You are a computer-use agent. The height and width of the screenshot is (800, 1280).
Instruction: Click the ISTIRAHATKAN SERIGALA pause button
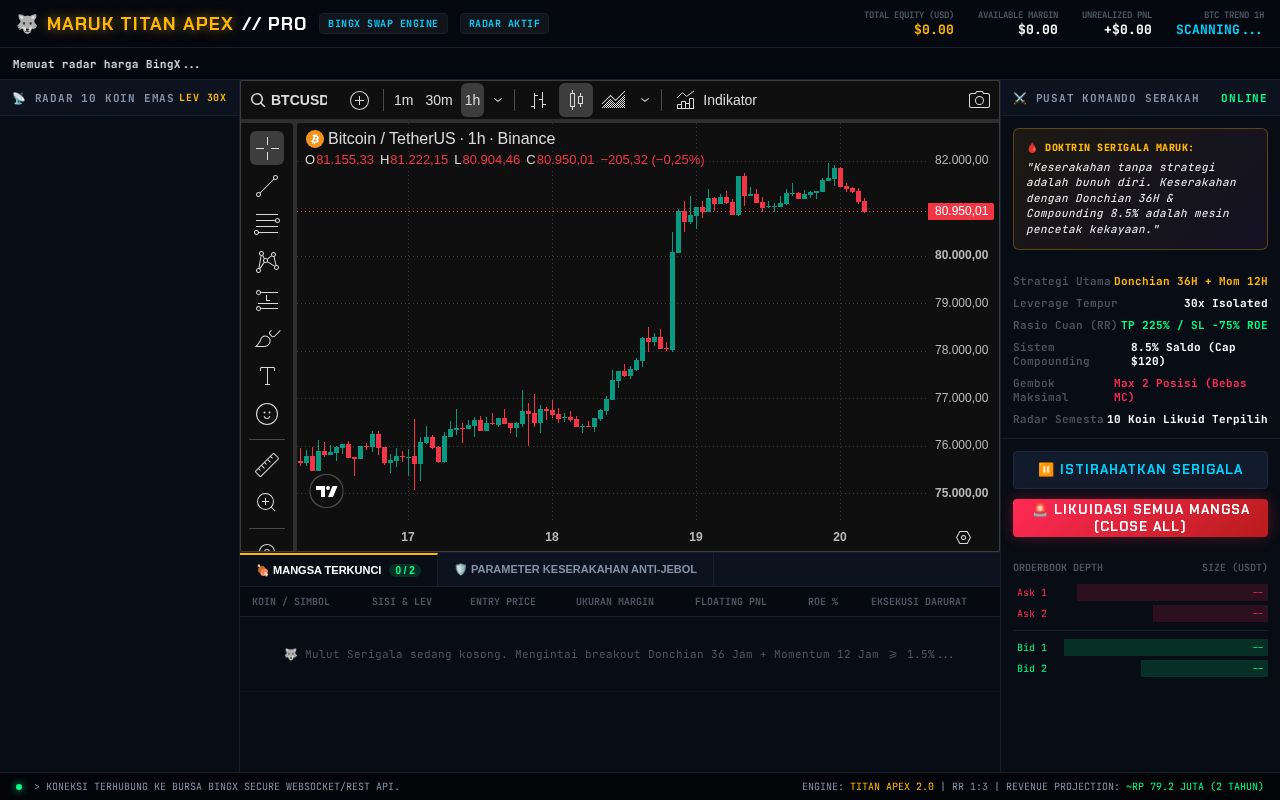[x=1140, y=470]
